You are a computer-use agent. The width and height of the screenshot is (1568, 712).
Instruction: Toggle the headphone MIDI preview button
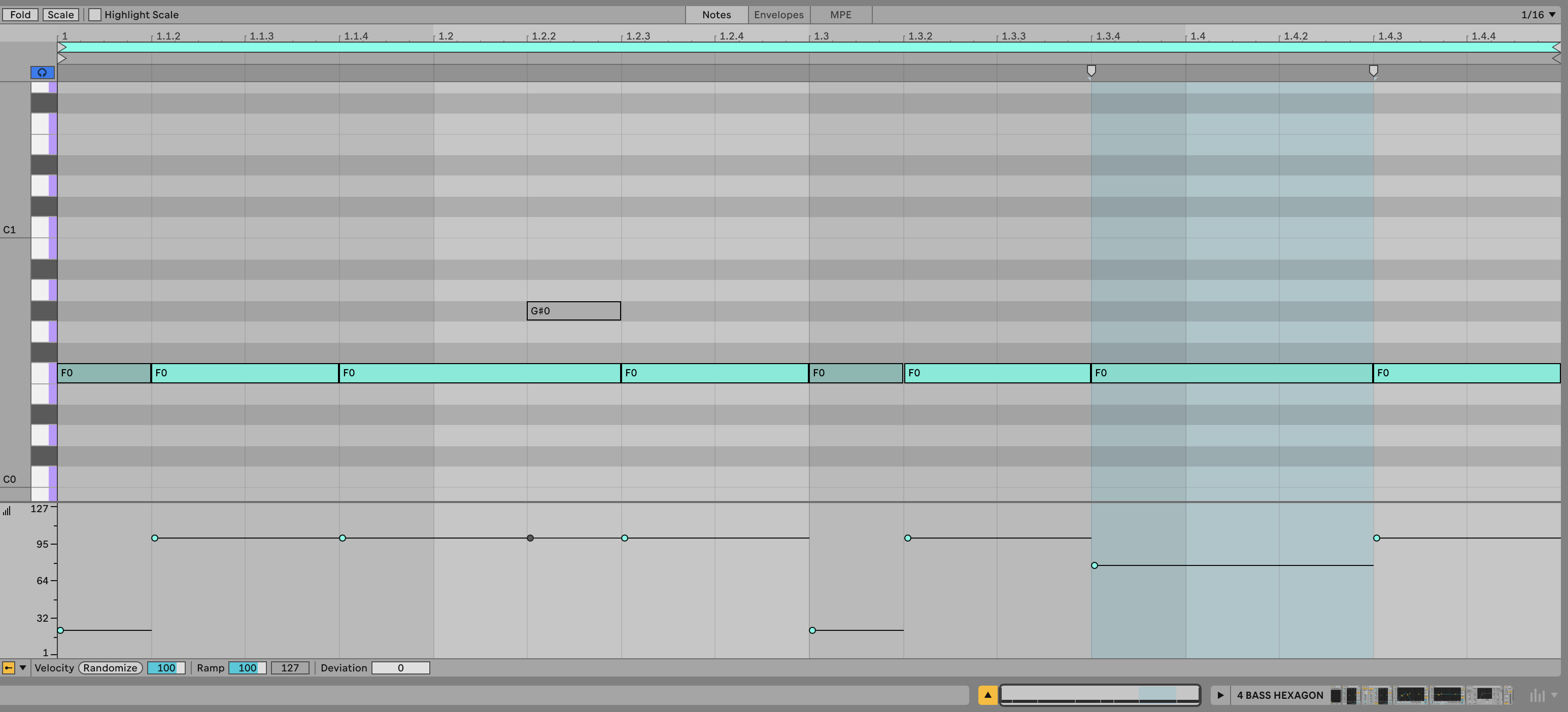click(42, 73)
